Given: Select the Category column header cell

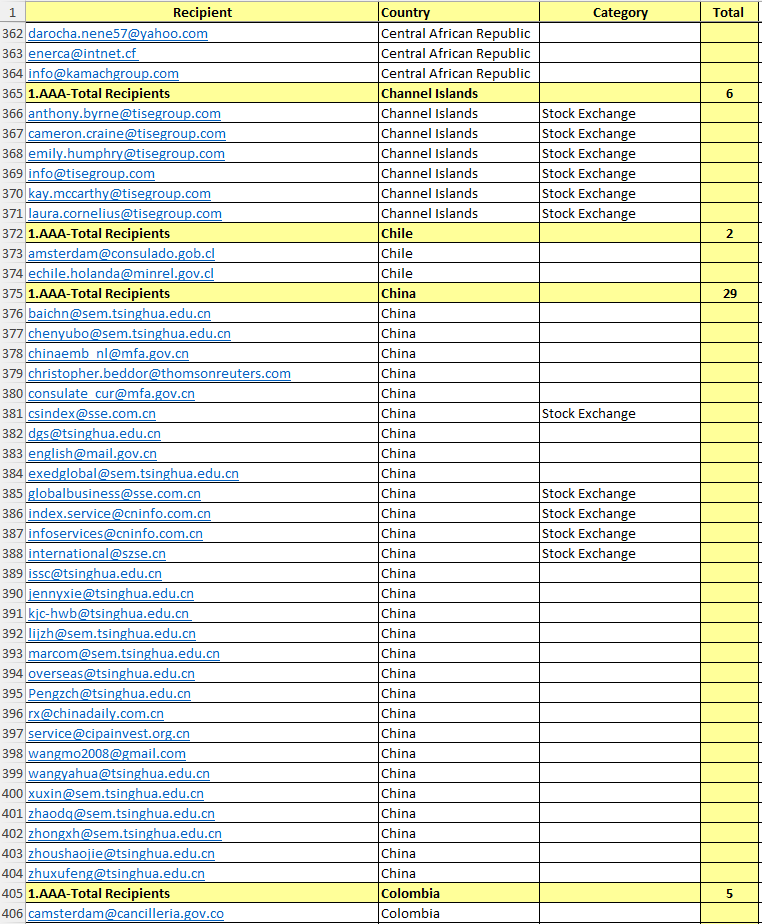Looking at the screenshot, I should [620, 12].
